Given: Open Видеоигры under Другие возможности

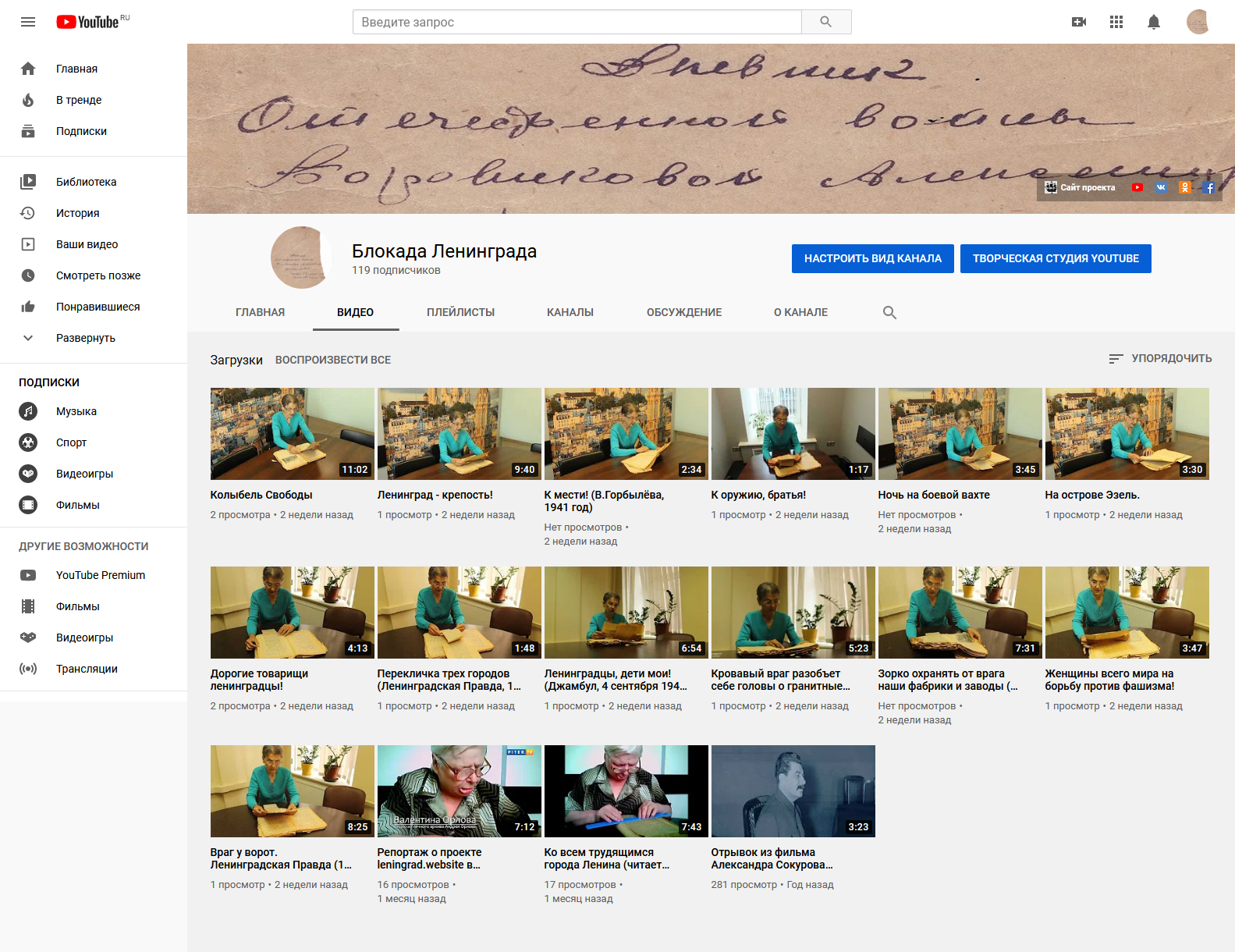Looking at the screenshot, I should [94, 638].
